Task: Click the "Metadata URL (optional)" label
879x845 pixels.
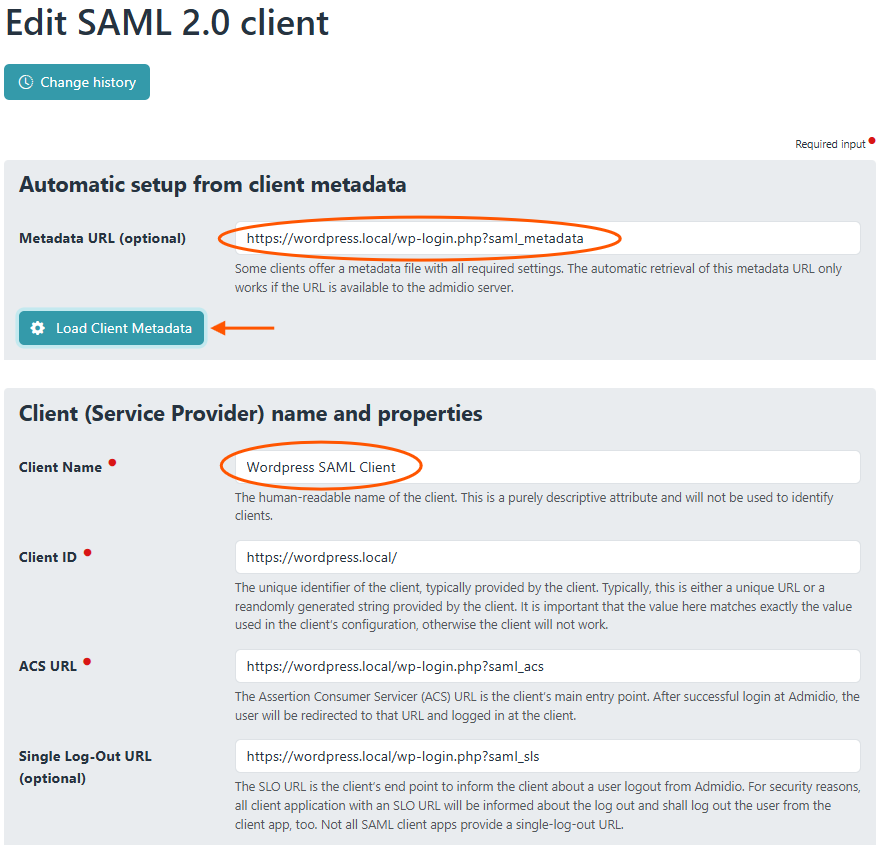Action: click(x=102, y=238)
